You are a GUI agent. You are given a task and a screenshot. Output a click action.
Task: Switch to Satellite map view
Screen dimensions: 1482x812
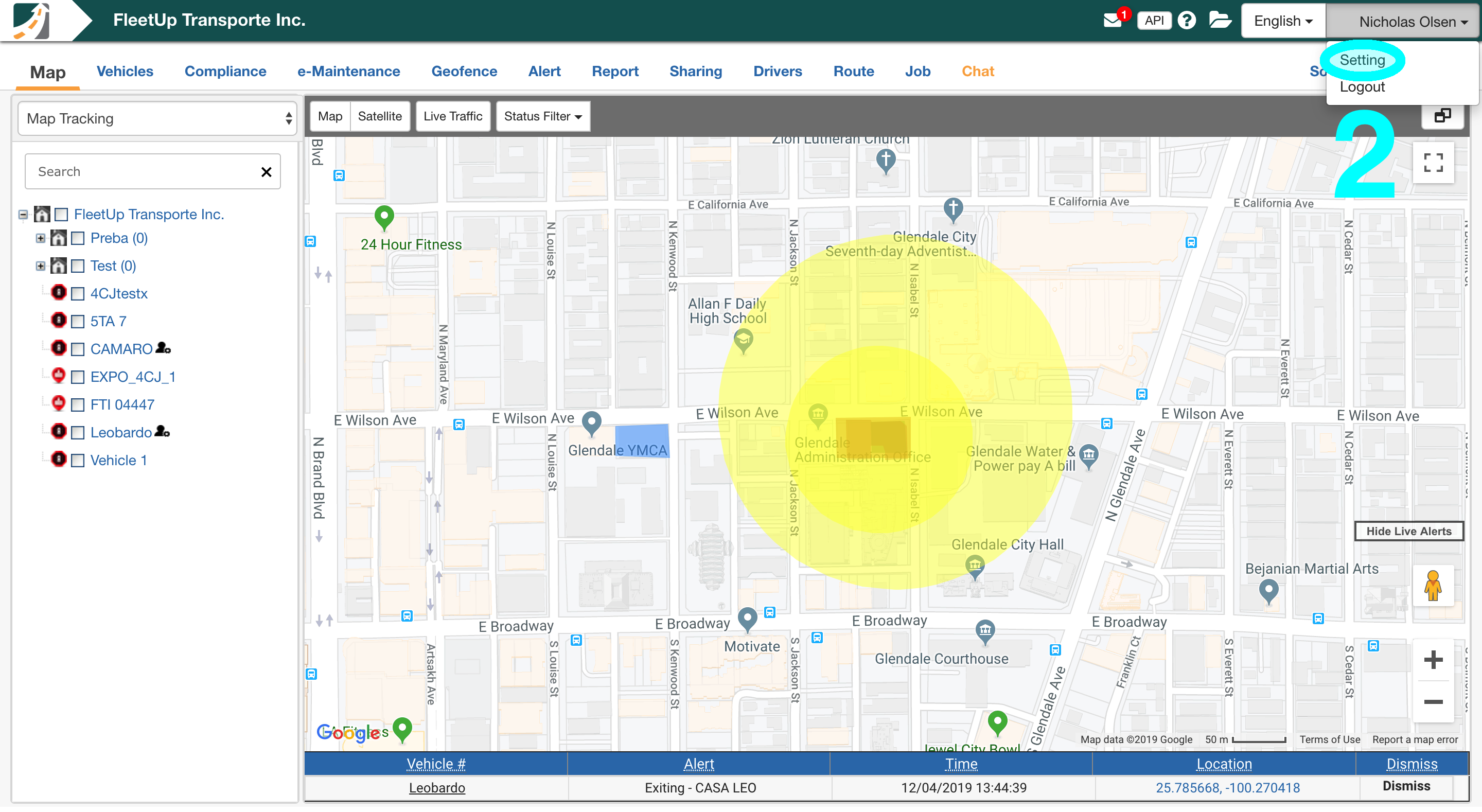pyautogui.click(x=380, y=116)
